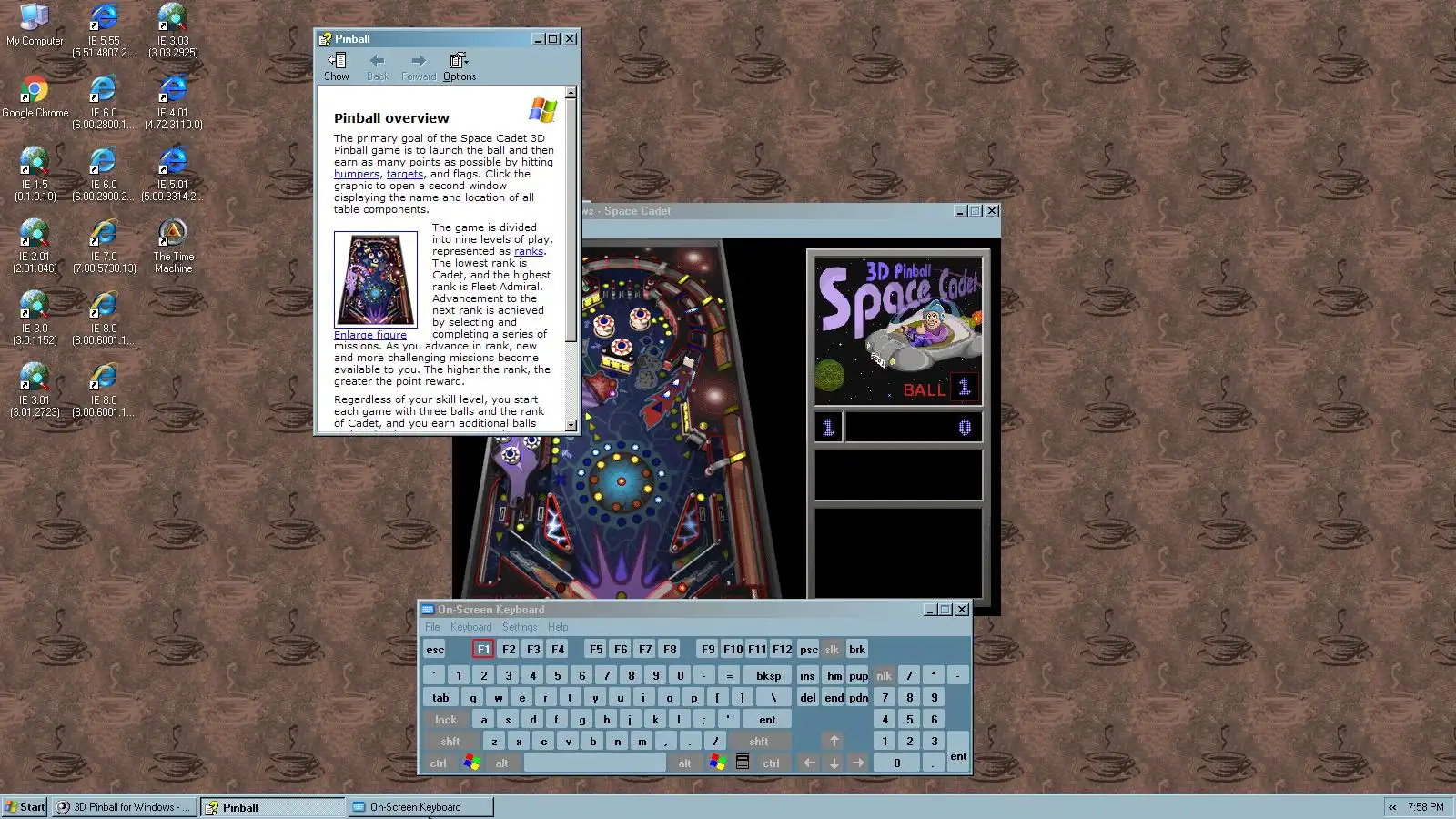
Task: Select the IE 3.03 desktop icon
Action: pyautogui.click(x=173, y=30)
